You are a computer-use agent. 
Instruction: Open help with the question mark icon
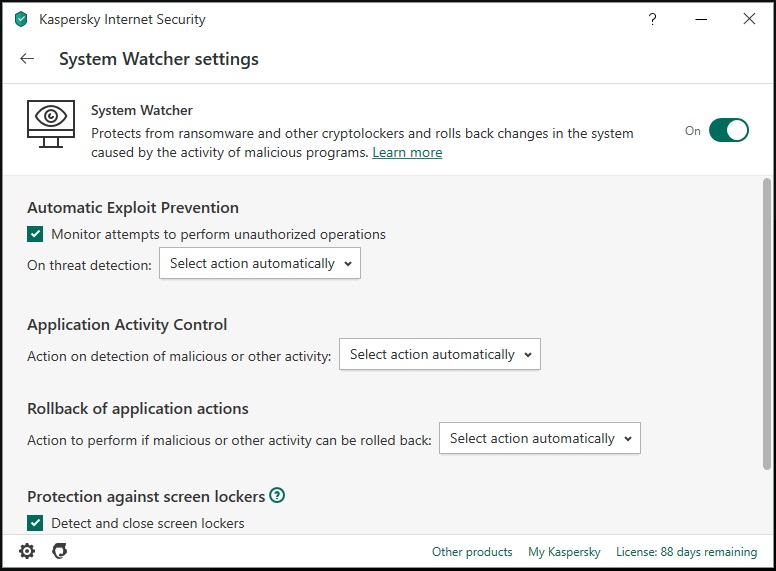tap(652, 19)
